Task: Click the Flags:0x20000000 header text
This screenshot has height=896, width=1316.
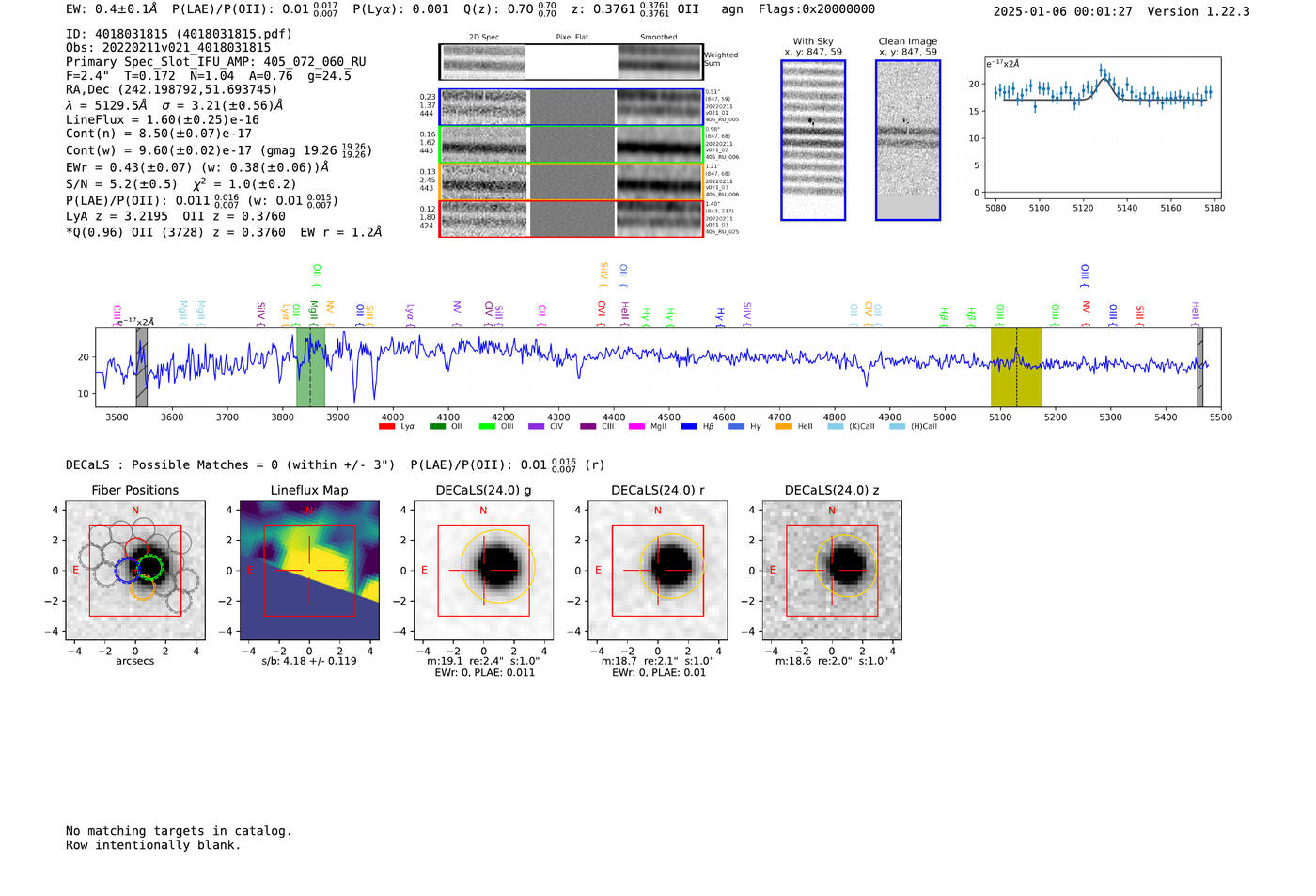Action: [817, 9]
